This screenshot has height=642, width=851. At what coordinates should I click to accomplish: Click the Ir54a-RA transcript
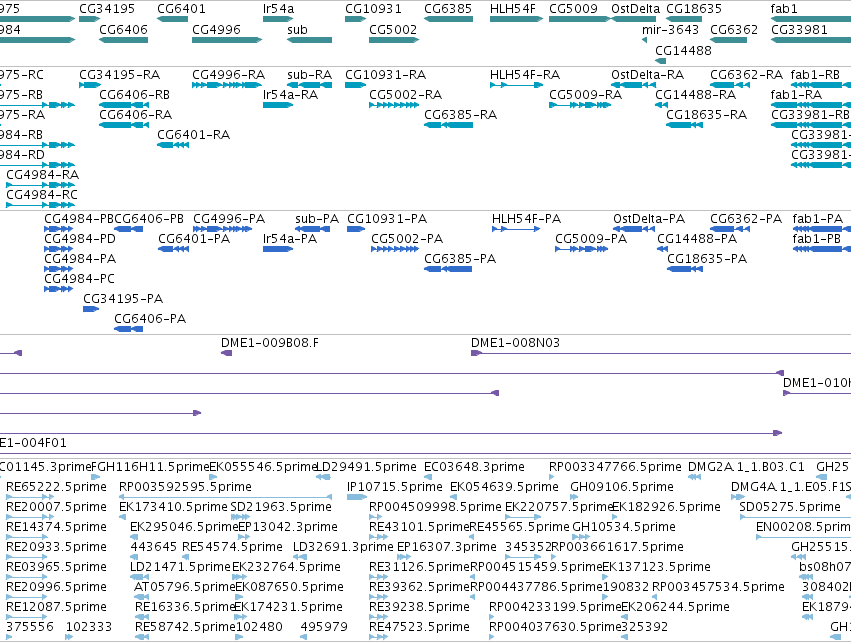coord(278,105)
